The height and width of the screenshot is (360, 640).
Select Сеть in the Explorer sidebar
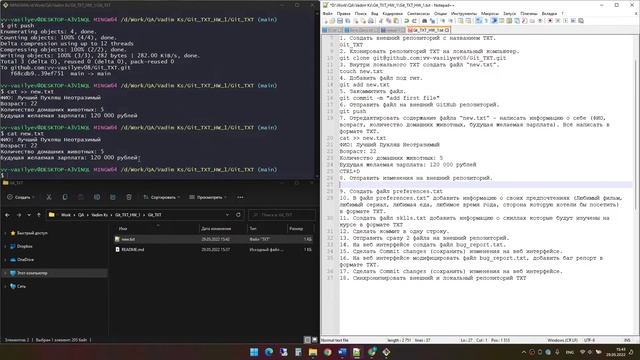21,286
